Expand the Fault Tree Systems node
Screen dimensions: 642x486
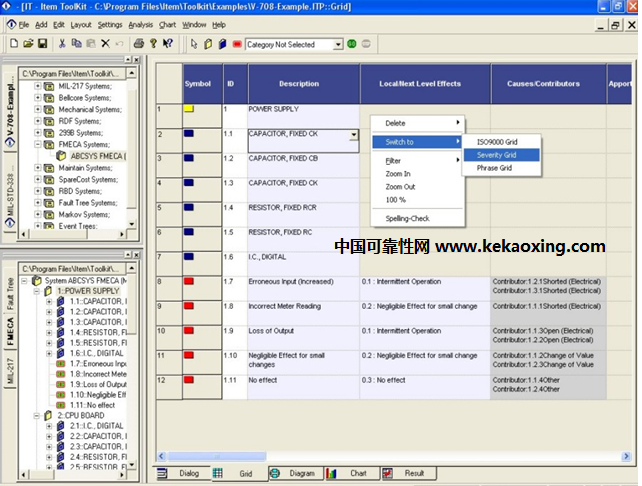pyautogui.click(x=38, y=202)
